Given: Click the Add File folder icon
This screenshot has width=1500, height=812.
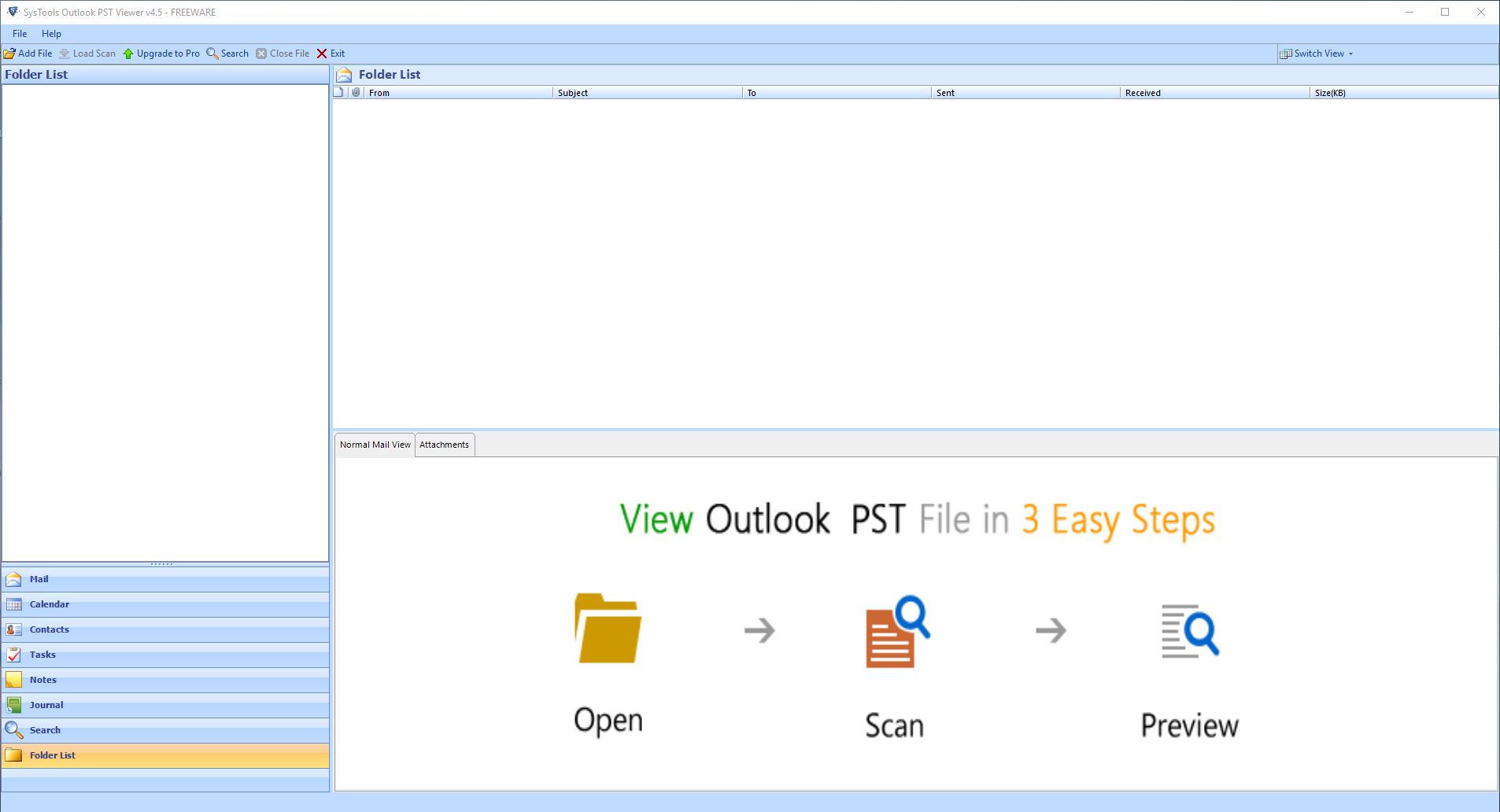Looking at the screenshot, I should coord(9,54).
